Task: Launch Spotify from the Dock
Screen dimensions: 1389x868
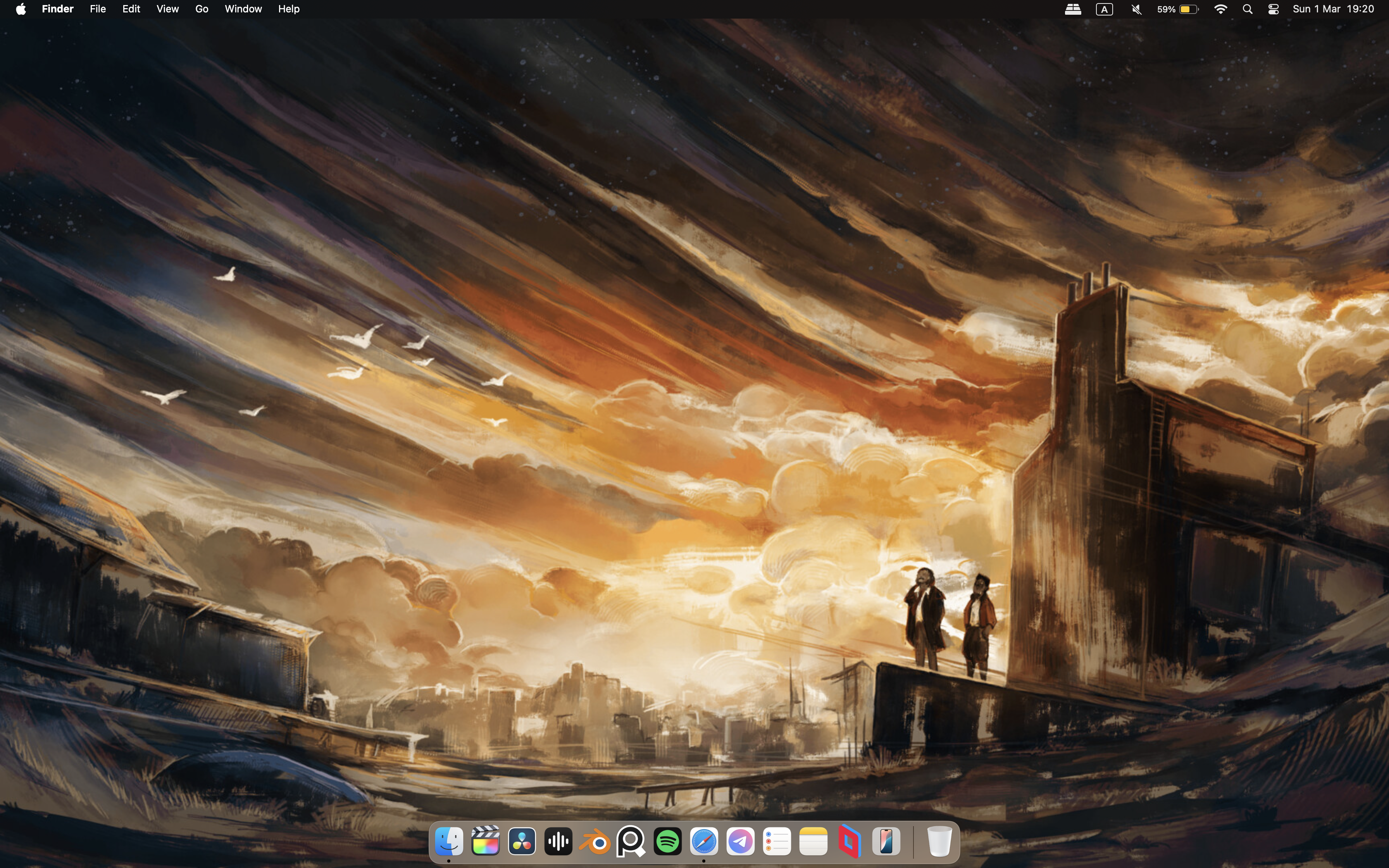Action: (x=667, y=842)
